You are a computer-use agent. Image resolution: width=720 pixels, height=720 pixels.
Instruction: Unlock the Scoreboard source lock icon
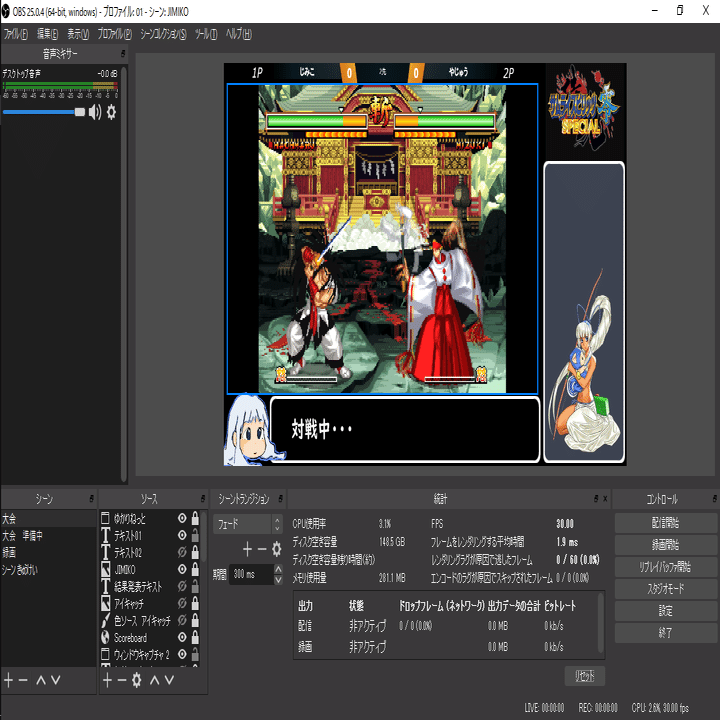(x=195, y=637)
